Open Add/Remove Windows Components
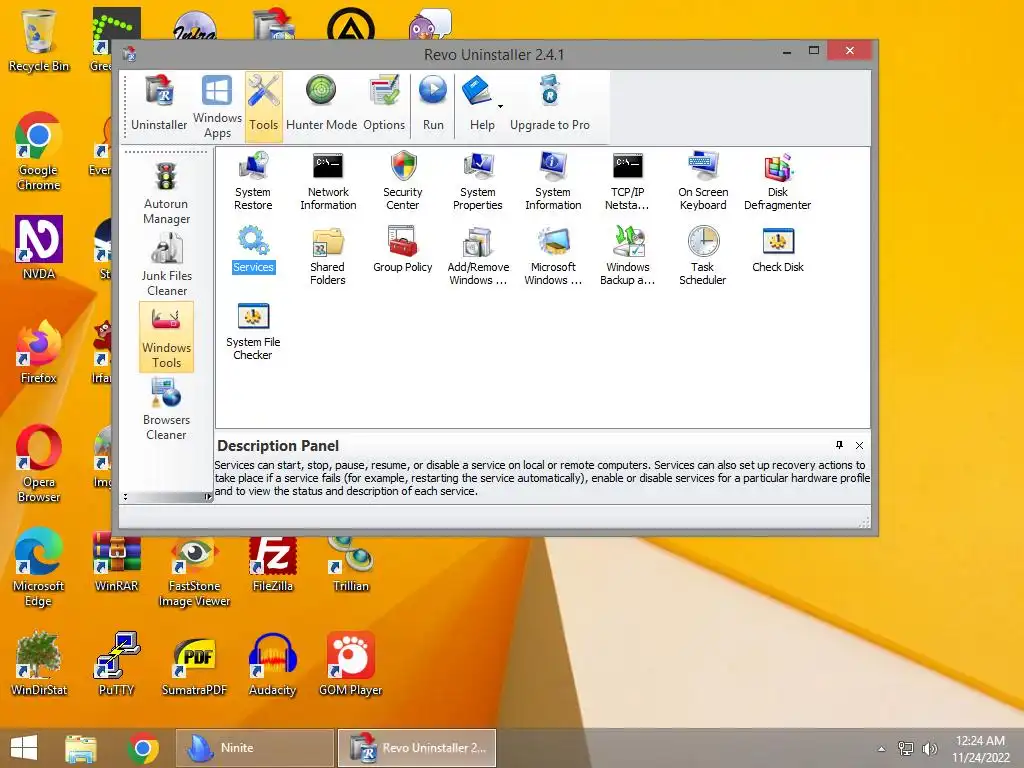Screen dimensions: 1024x768 point(478,256)
